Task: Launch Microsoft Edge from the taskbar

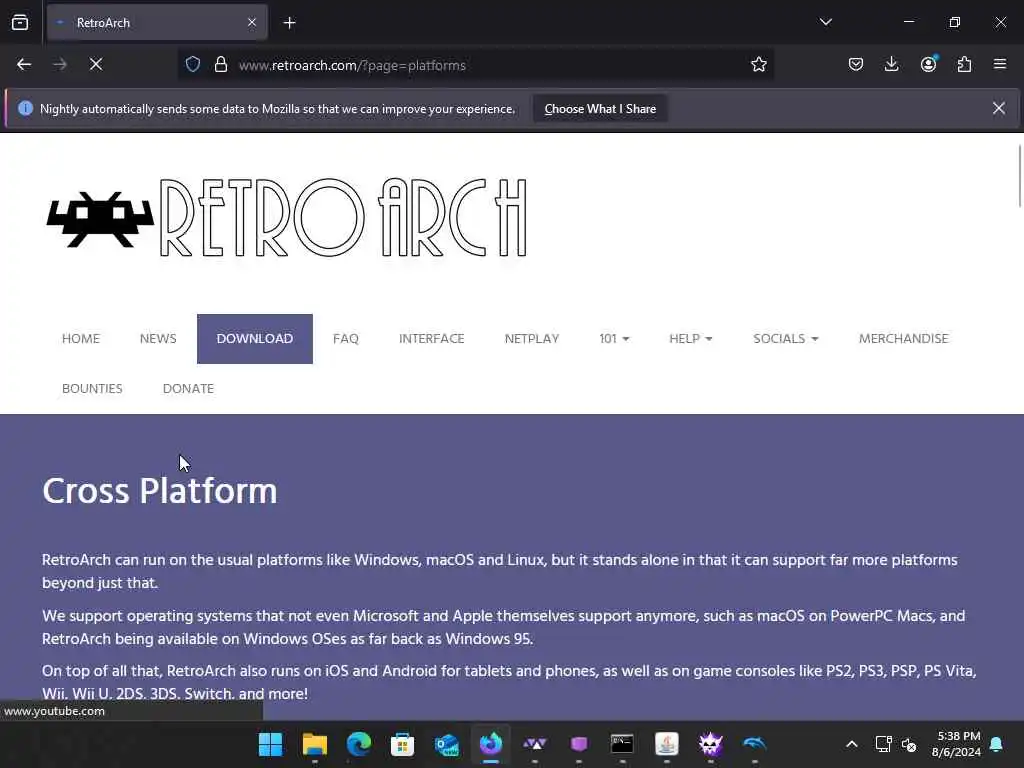Action: [x=359, y=744]
